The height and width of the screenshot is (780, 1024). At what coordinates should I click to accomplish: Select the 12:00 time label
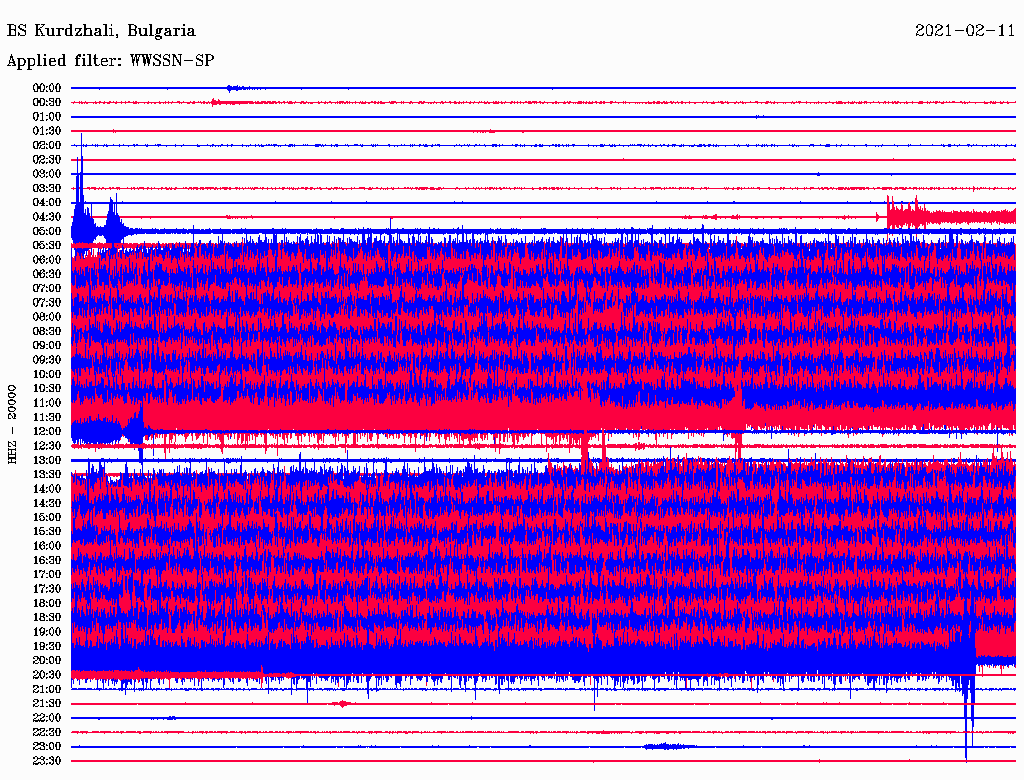click(47, 431)
